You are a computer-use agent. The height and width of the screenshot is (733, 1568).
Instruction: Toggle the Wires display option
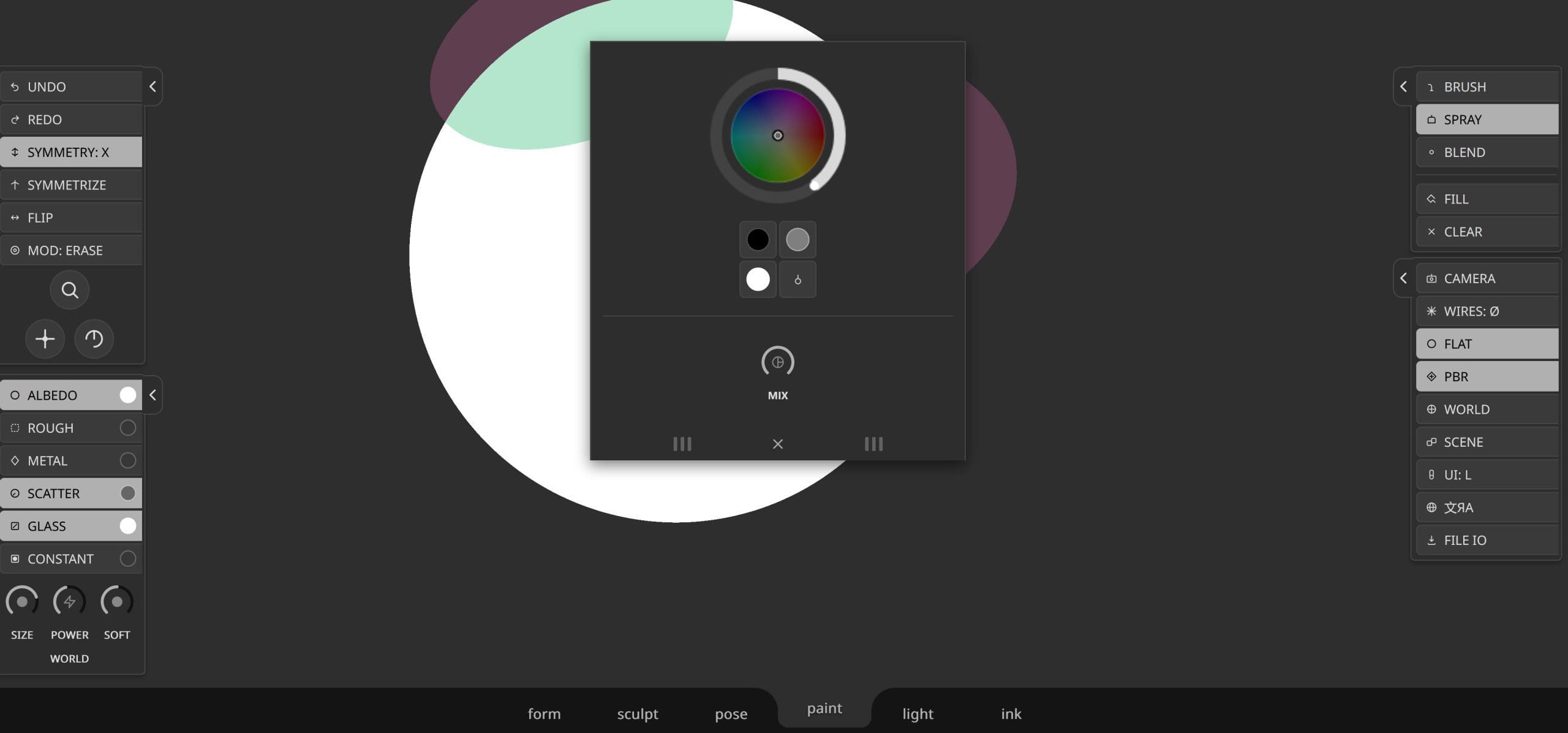pyautogui.click(x=1487, y=311)
